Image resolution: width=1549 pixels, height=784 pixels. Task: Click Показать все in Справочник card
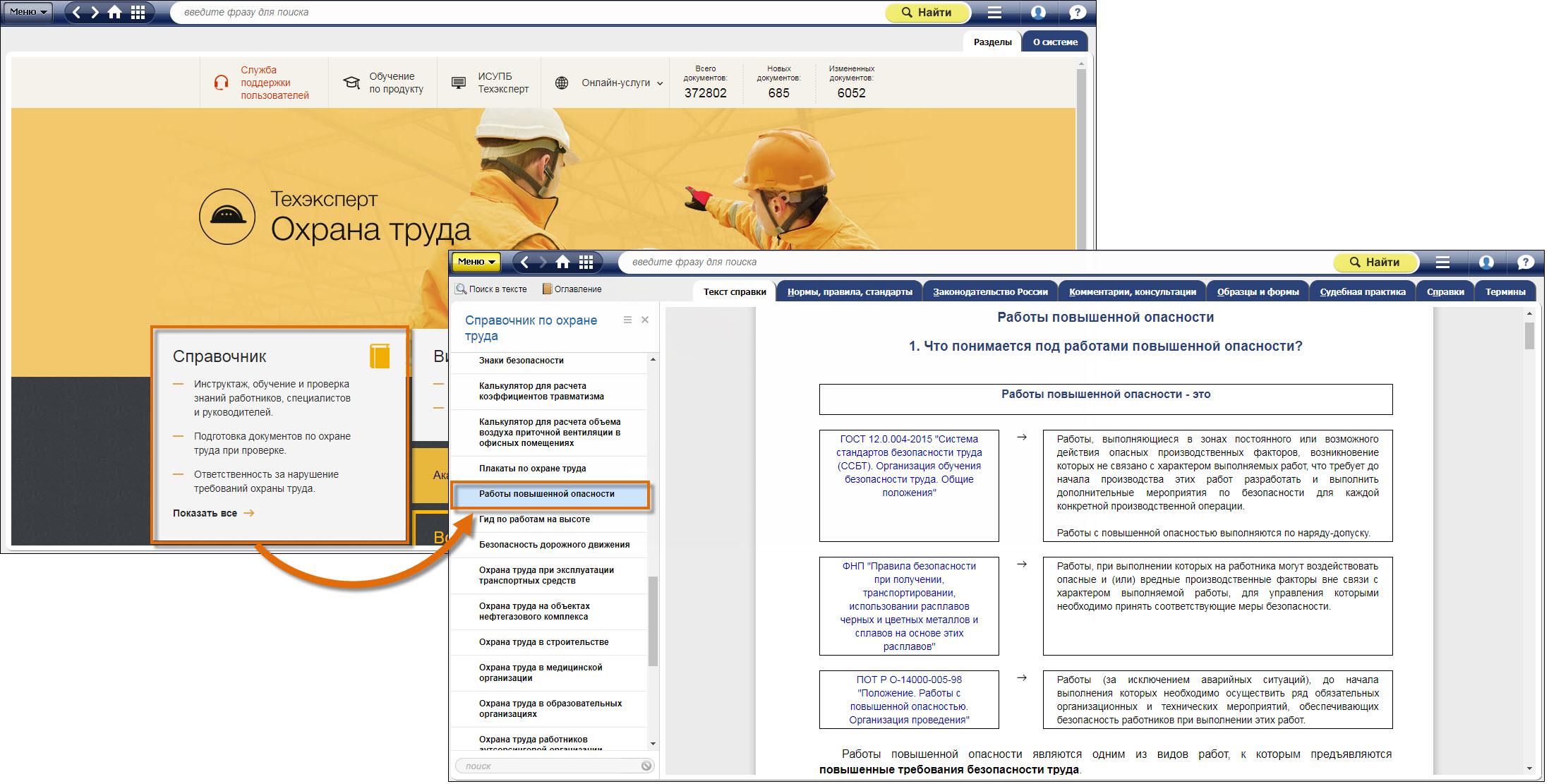[x=213, y=513]
